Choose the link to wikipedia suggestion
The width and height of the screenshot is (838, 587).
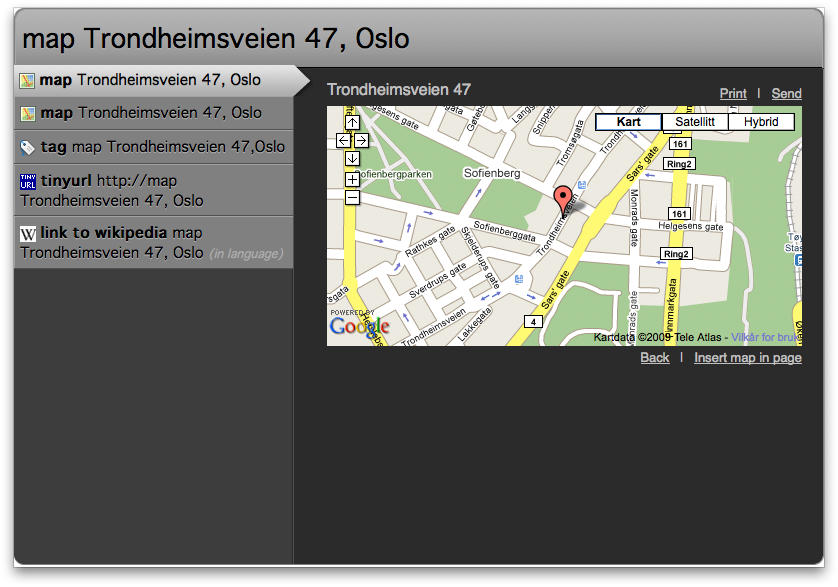point(150,242)
